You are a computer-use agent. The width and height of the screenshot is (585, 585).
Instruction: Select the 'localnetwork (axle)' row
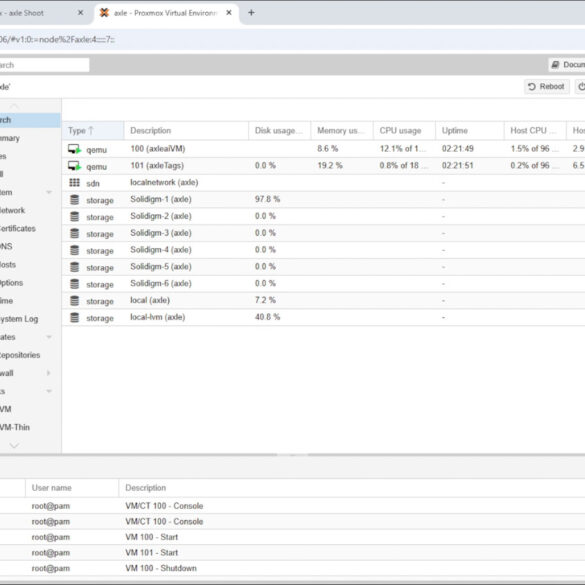pyautogui.click(x=323, y=182)
